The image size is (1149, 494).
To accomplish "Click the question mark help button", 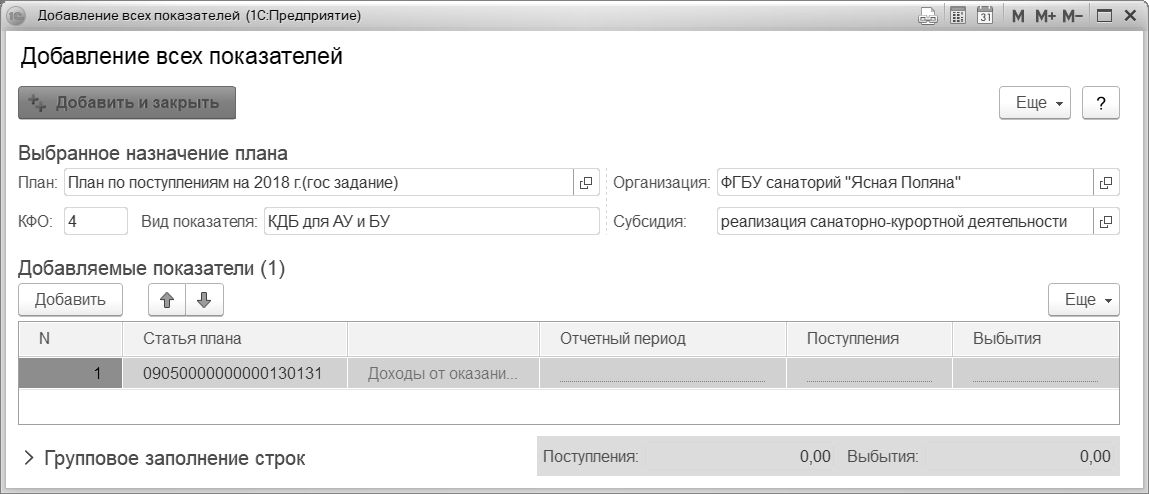I will coord(1101,103).
